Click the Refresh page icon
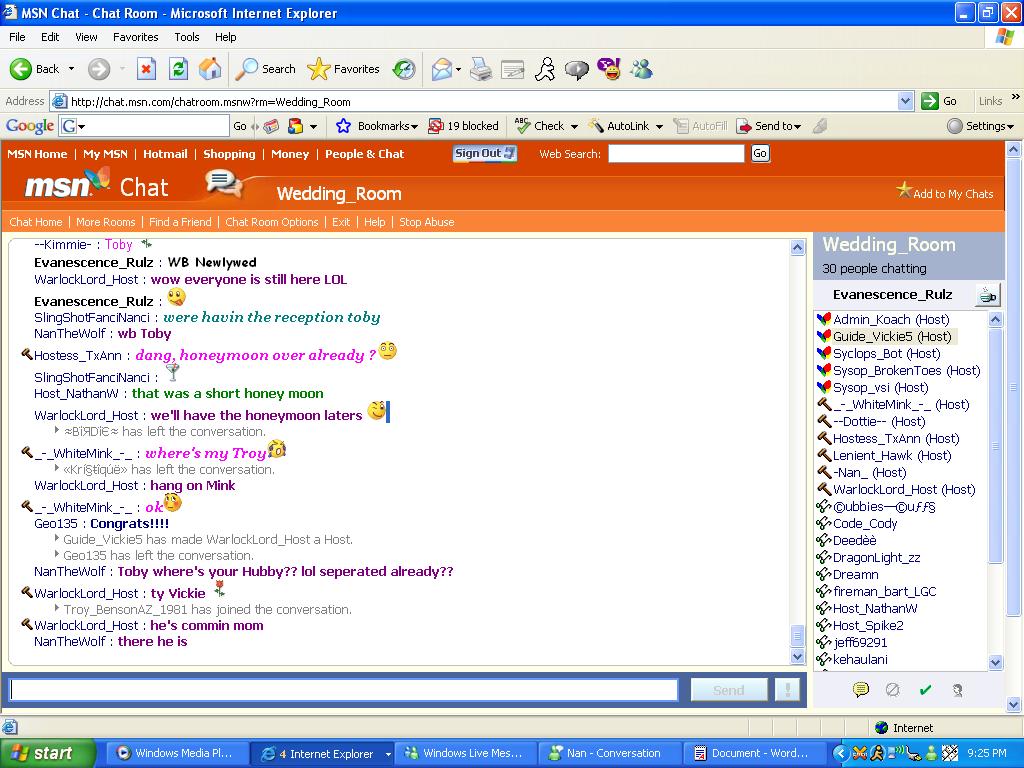 coord(178,69)
